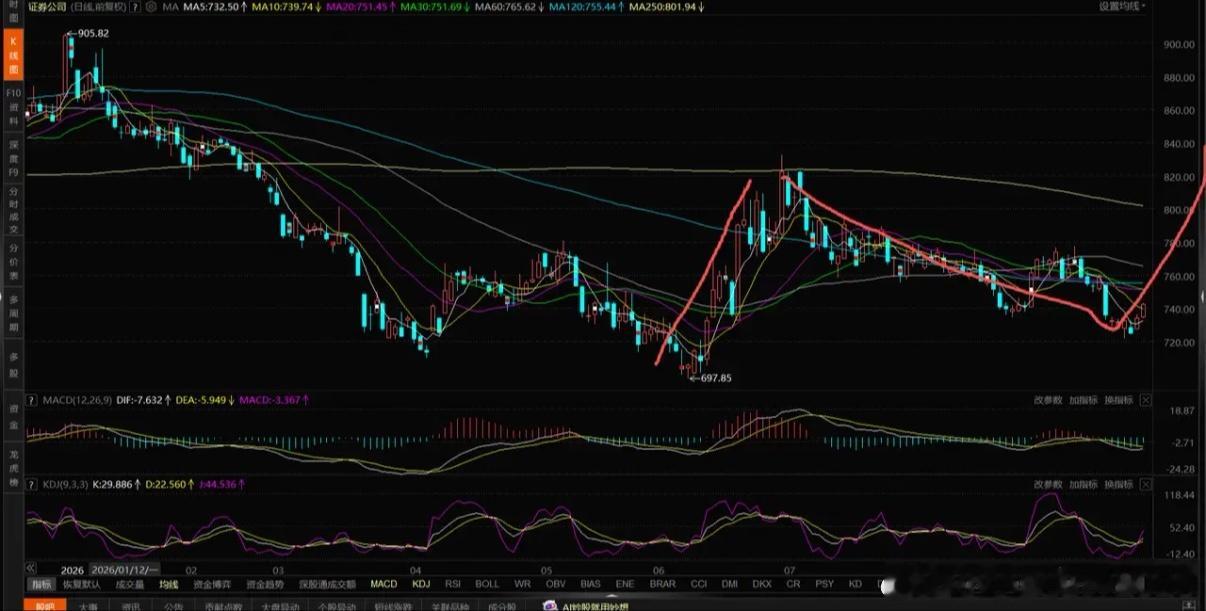1206x611 pixels.
Task: Select the DMI indicator
Action: [730, 584]
